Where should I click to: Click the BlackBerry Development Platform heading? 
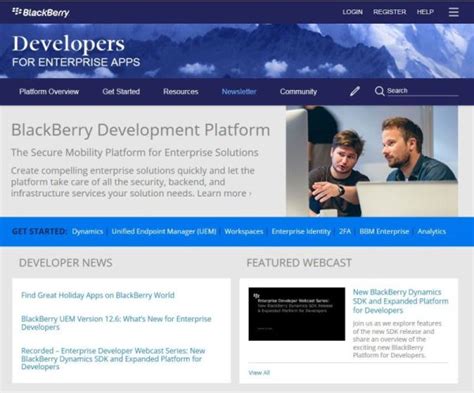point(140,130)
